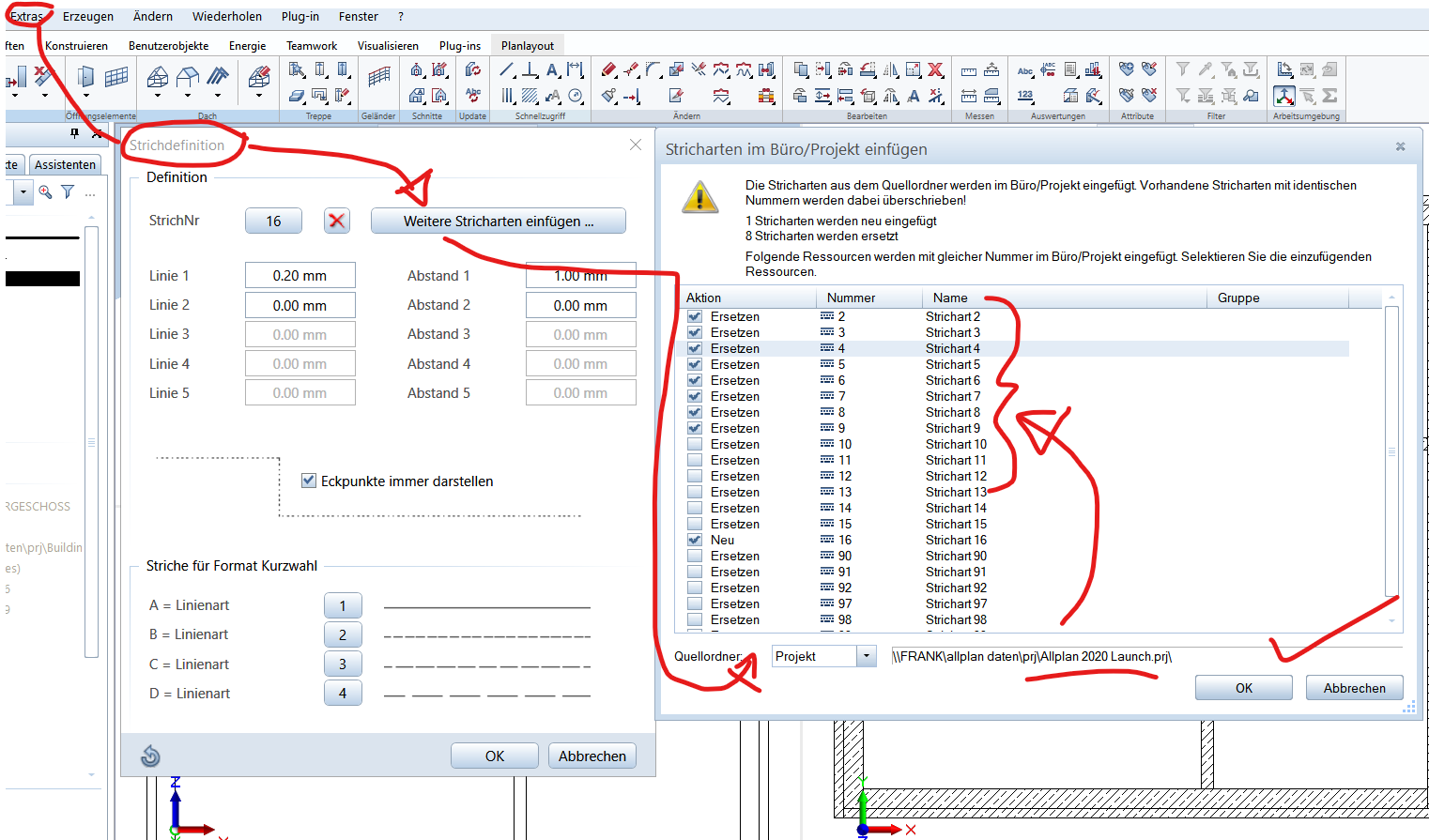
Task: Click the Linie 1 thickness input field
Action: (300, 276)
